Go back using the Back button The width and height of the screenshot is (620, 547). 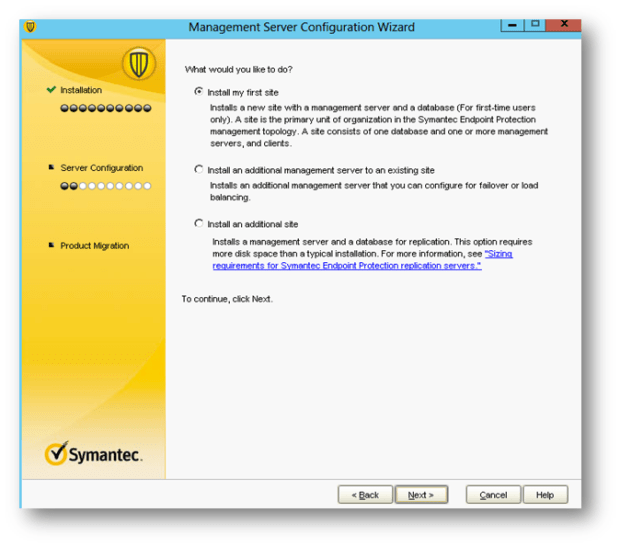click(x=365, y=495)
